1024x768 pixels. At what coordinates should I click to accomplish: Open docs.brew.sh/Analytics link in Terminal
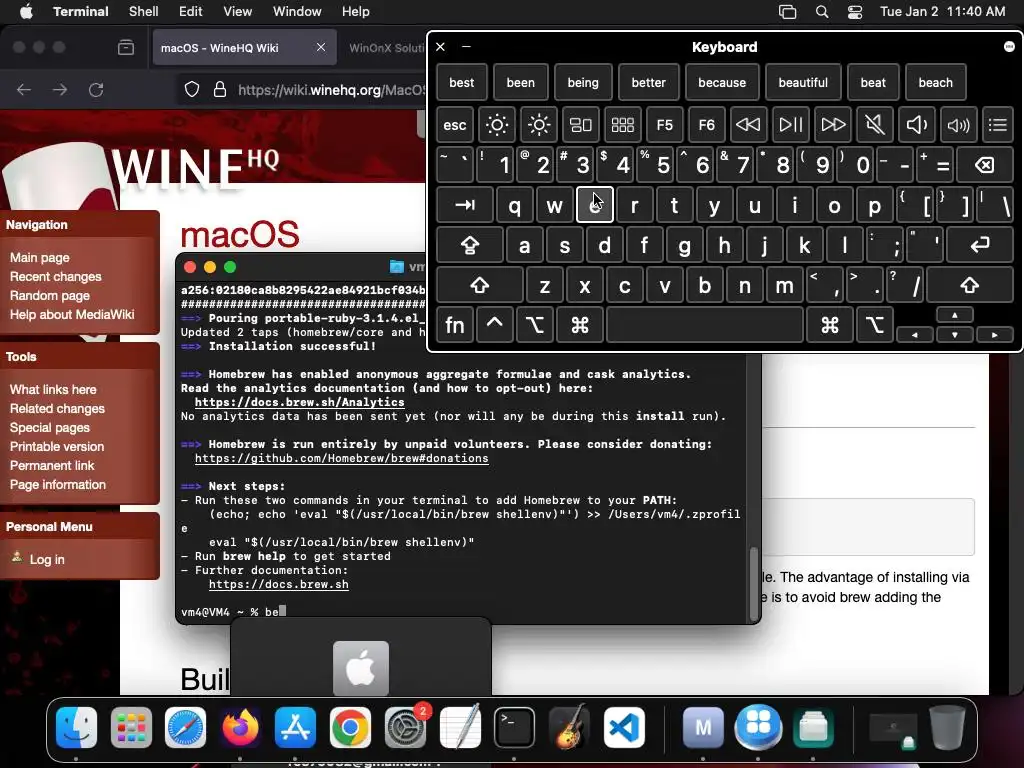[299, 402]
